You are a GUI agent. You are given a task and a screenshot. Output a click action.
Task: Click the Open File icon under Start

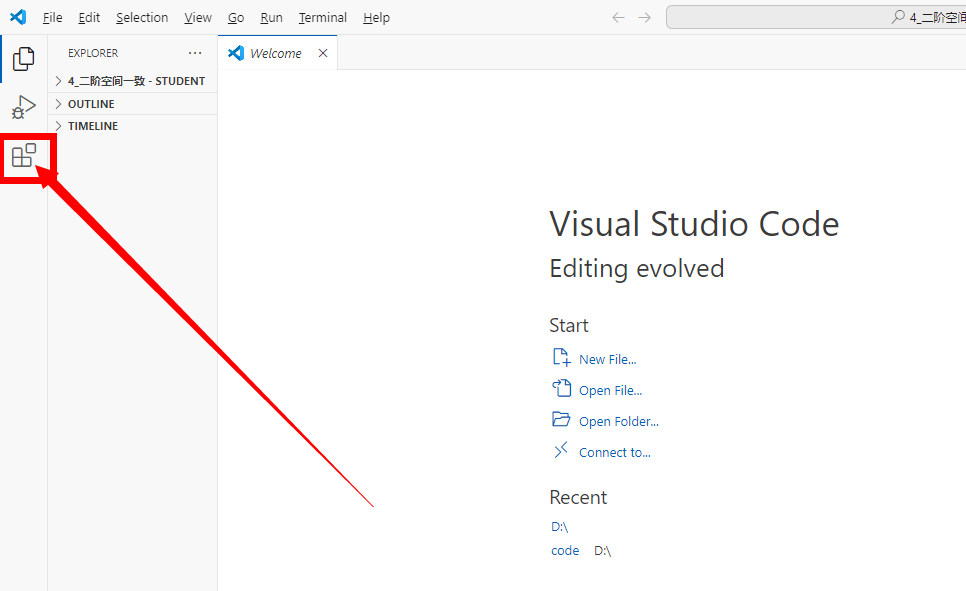tap(561, 388)
